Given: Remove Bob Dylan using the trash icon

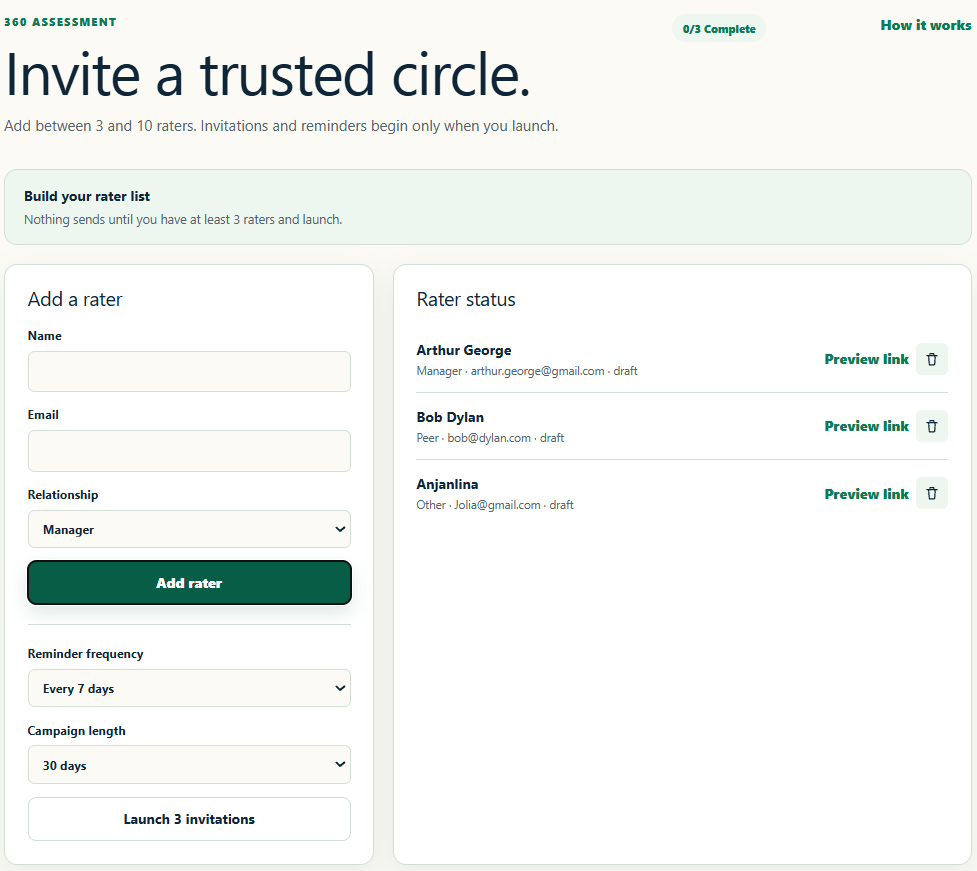Looking at the screenshot, I should tap(932, 426).
